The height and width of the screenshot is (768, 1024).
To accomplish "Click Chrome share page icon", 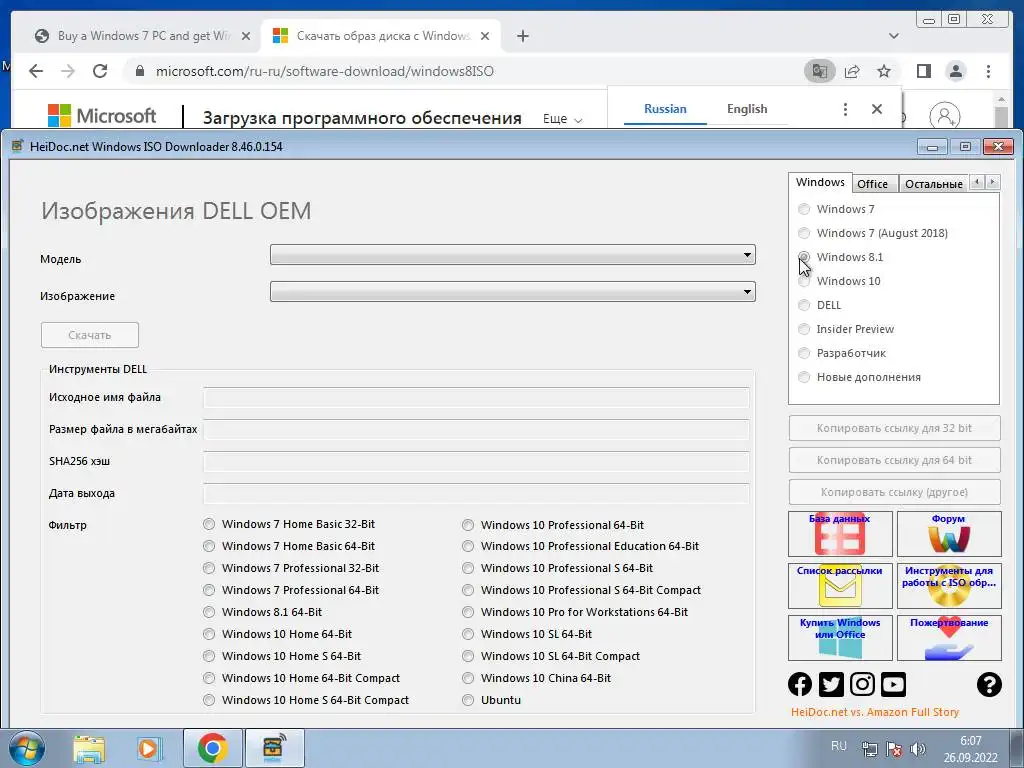I will (852, 71).
